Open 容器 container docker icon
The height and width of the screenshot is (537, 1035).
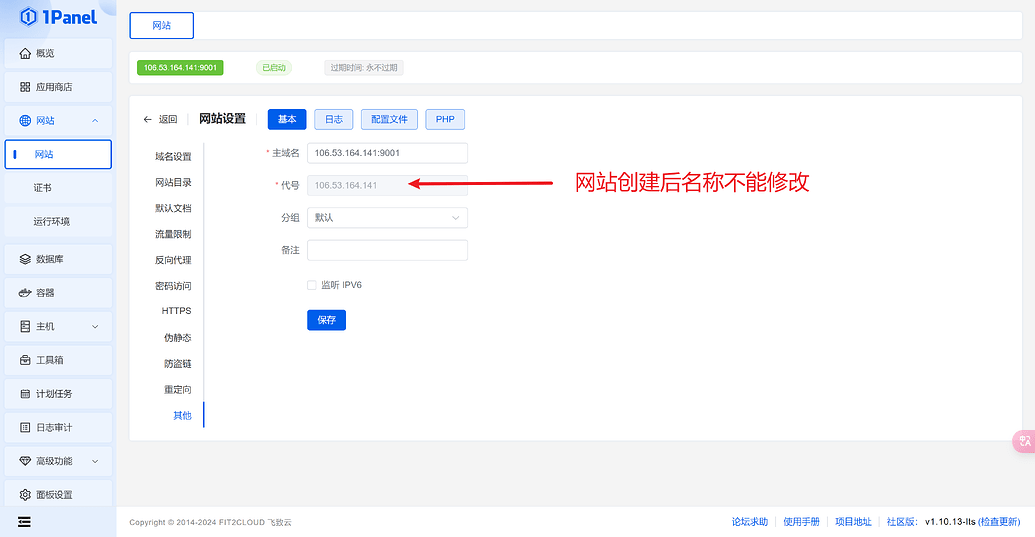coord(25,293)
